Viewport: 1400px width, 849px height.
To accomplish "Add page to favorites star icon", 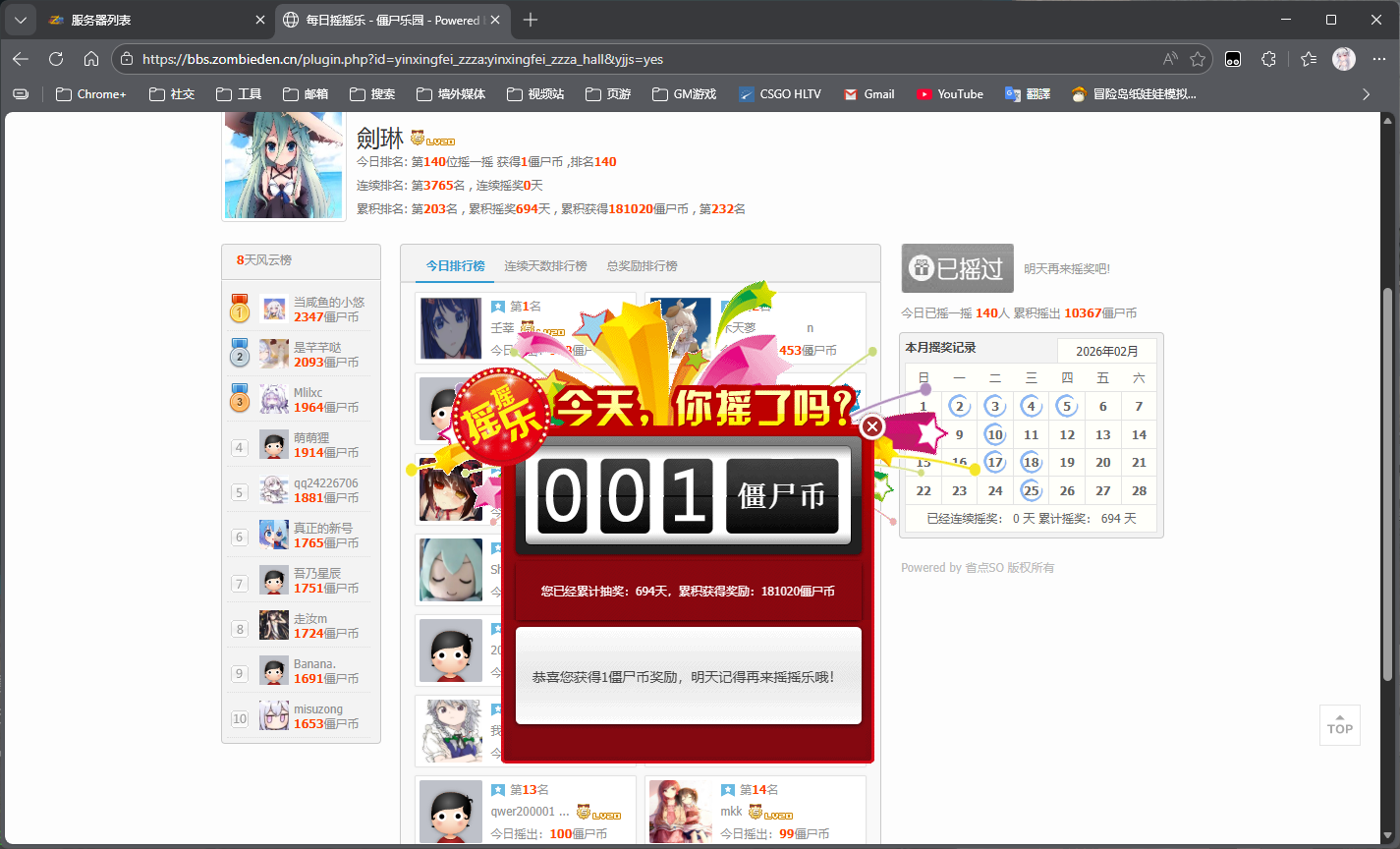I will click(x=1198, y=59).
